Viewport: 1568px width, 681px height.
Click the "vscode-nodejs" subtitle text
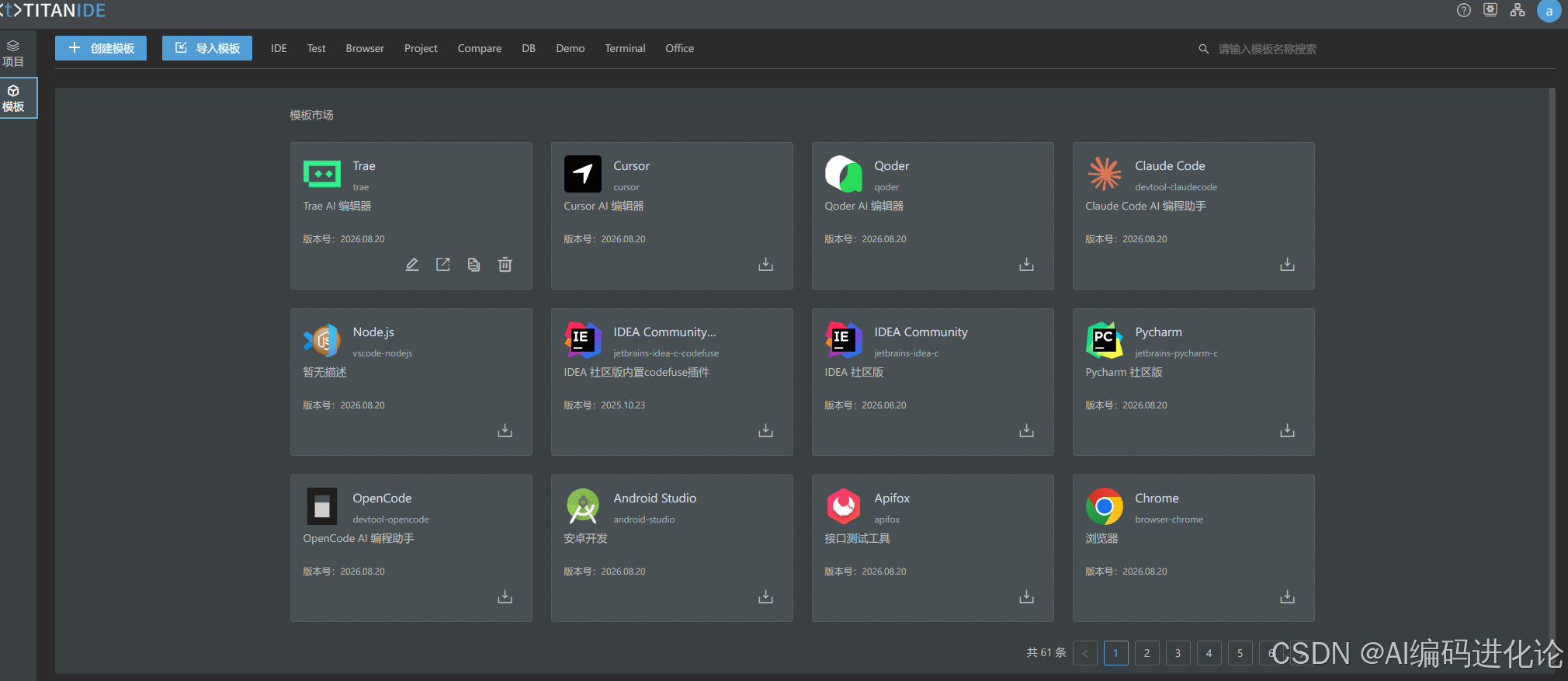click(383, 353)
